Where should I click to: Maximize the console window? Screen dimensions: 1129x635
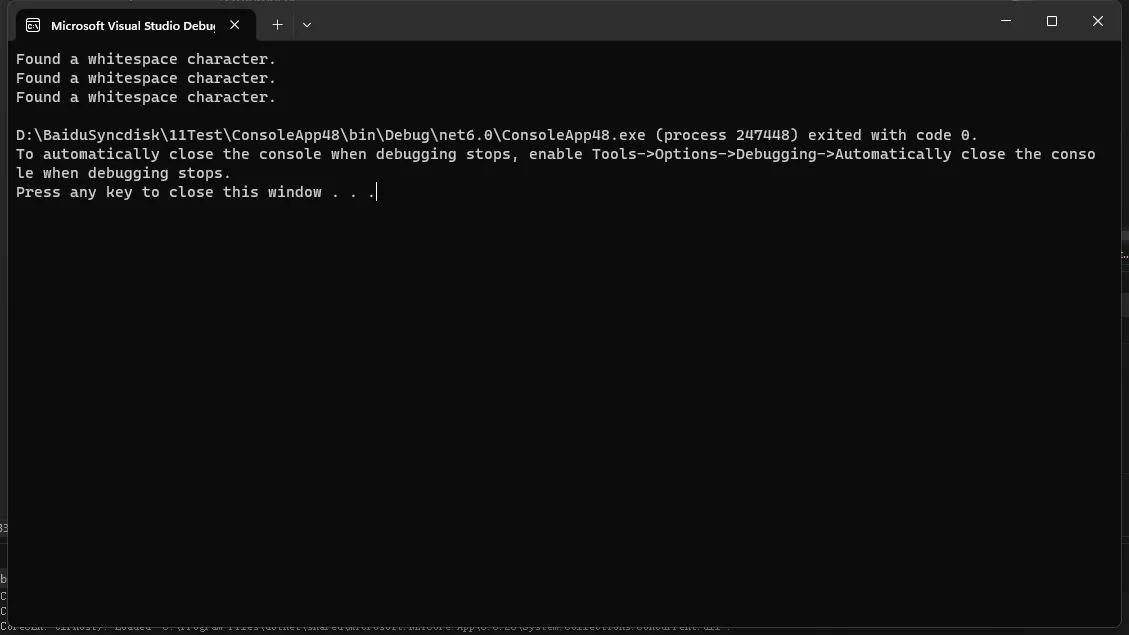click(1052, 21)
